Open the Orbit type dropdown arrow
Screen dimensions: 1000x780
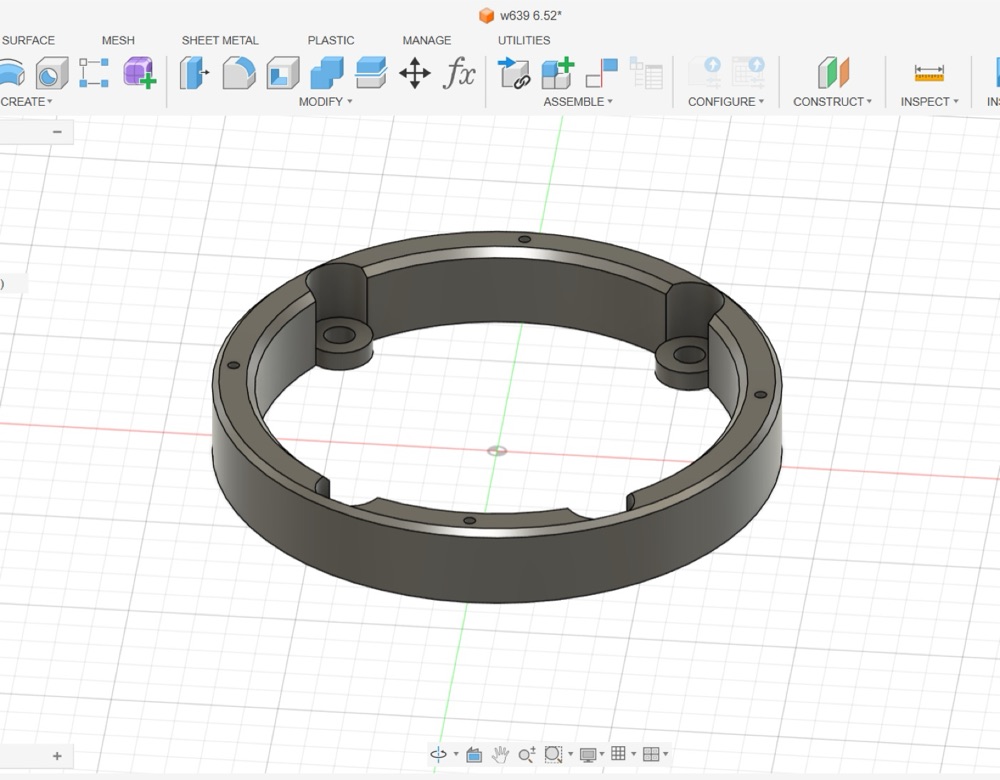456,754
